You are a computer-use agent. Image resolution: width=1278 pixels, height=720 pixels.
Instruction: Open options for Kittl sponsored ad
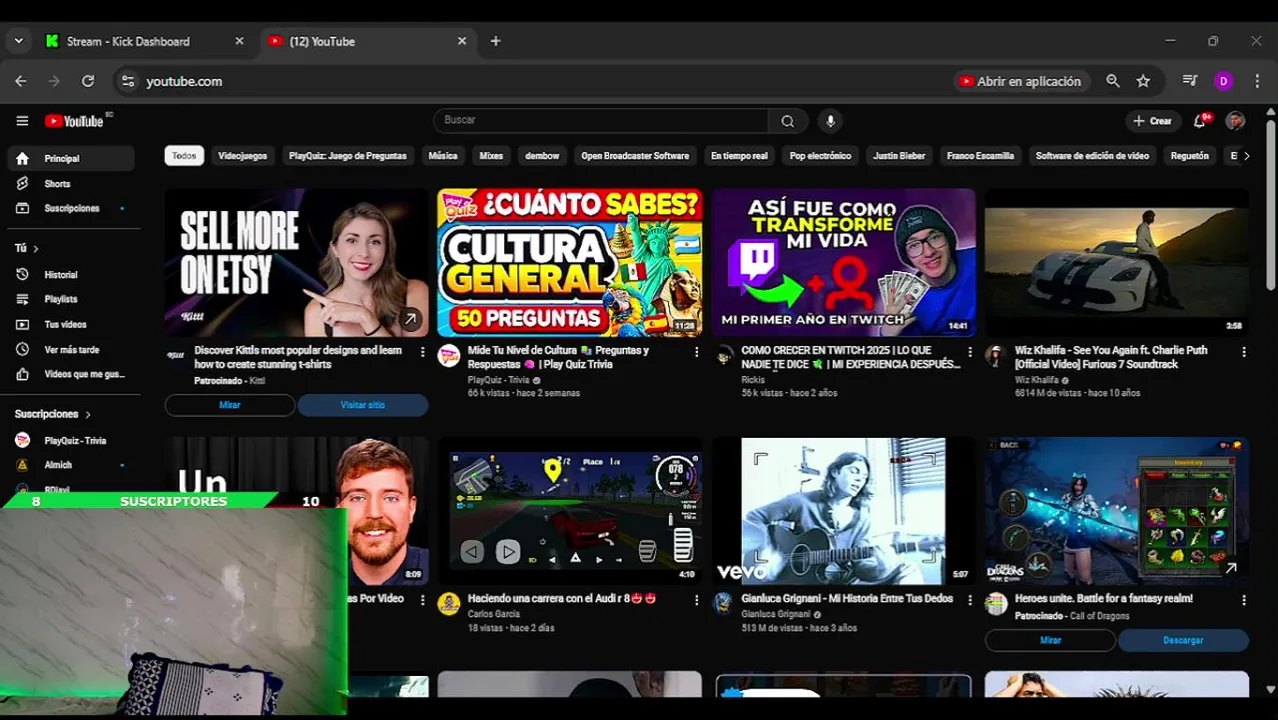click(423, 352)
